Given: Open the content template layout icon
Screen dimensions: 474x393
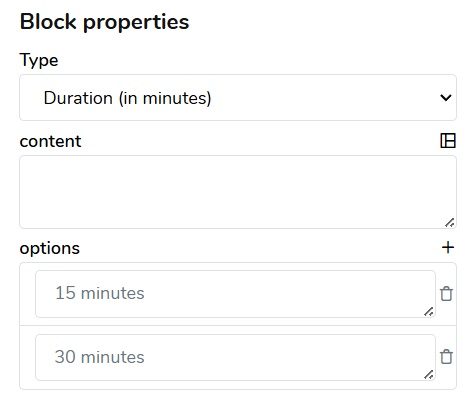Looking at the screenshot, I should [448, 141].
